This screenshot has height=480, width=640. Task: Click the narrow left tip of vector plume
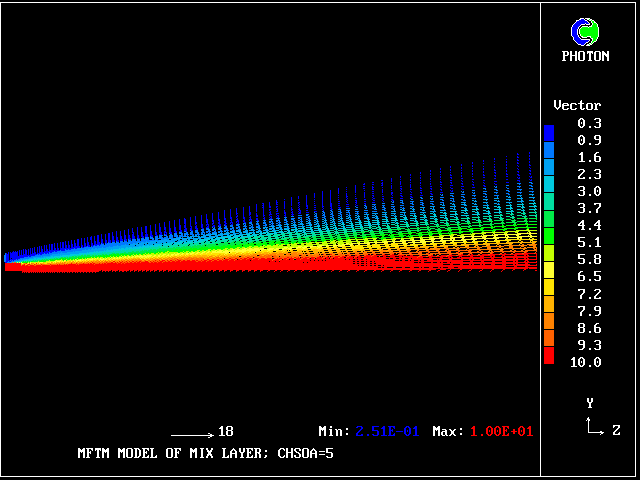point(10,261)
